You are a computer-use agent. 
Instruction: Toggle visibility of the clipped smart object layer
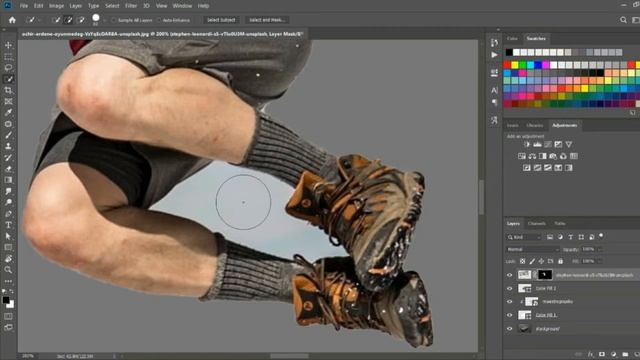tap(509, 302)
